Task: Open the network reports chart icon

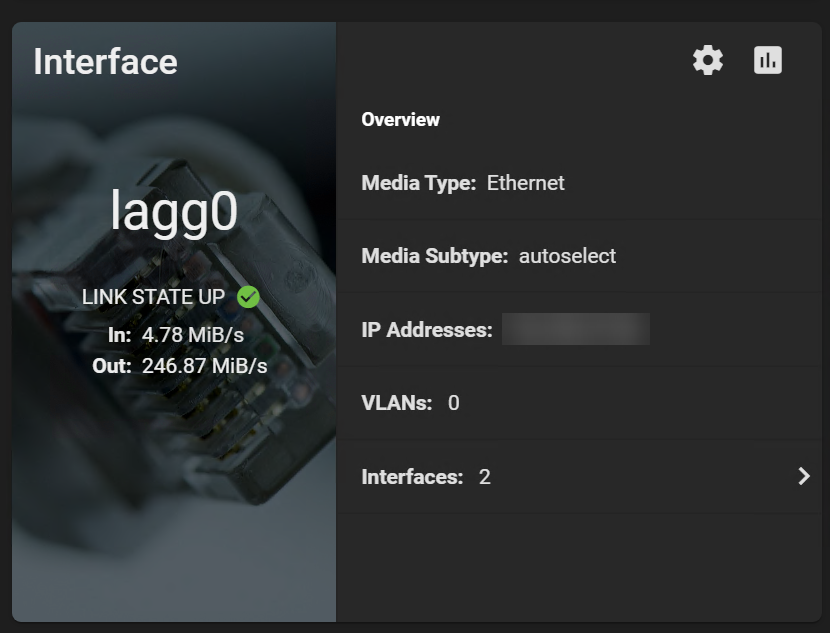Action: coord(768,60)
